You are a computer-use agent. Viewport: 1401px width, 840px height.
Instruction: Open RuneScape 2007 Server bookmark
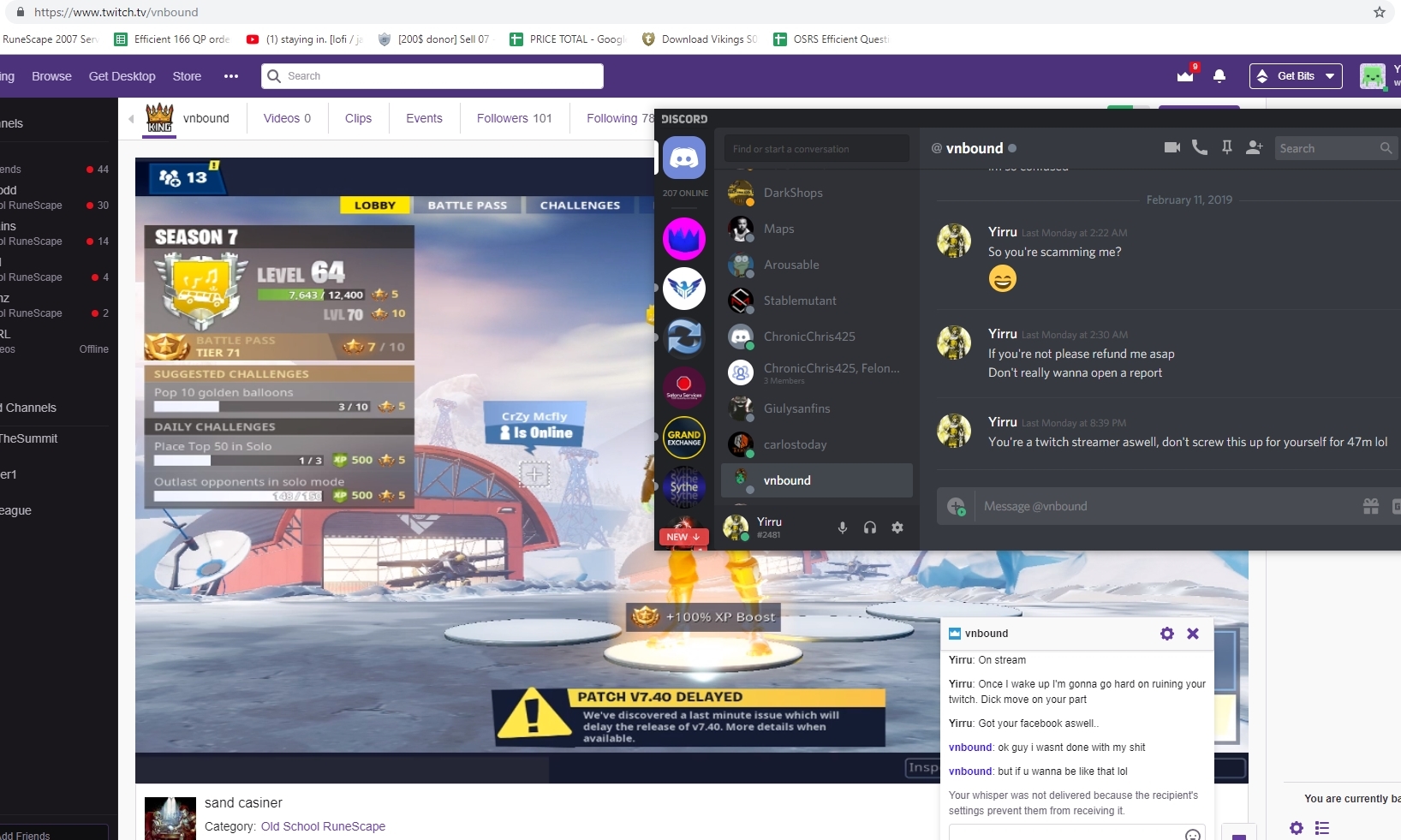pos(50,39)
